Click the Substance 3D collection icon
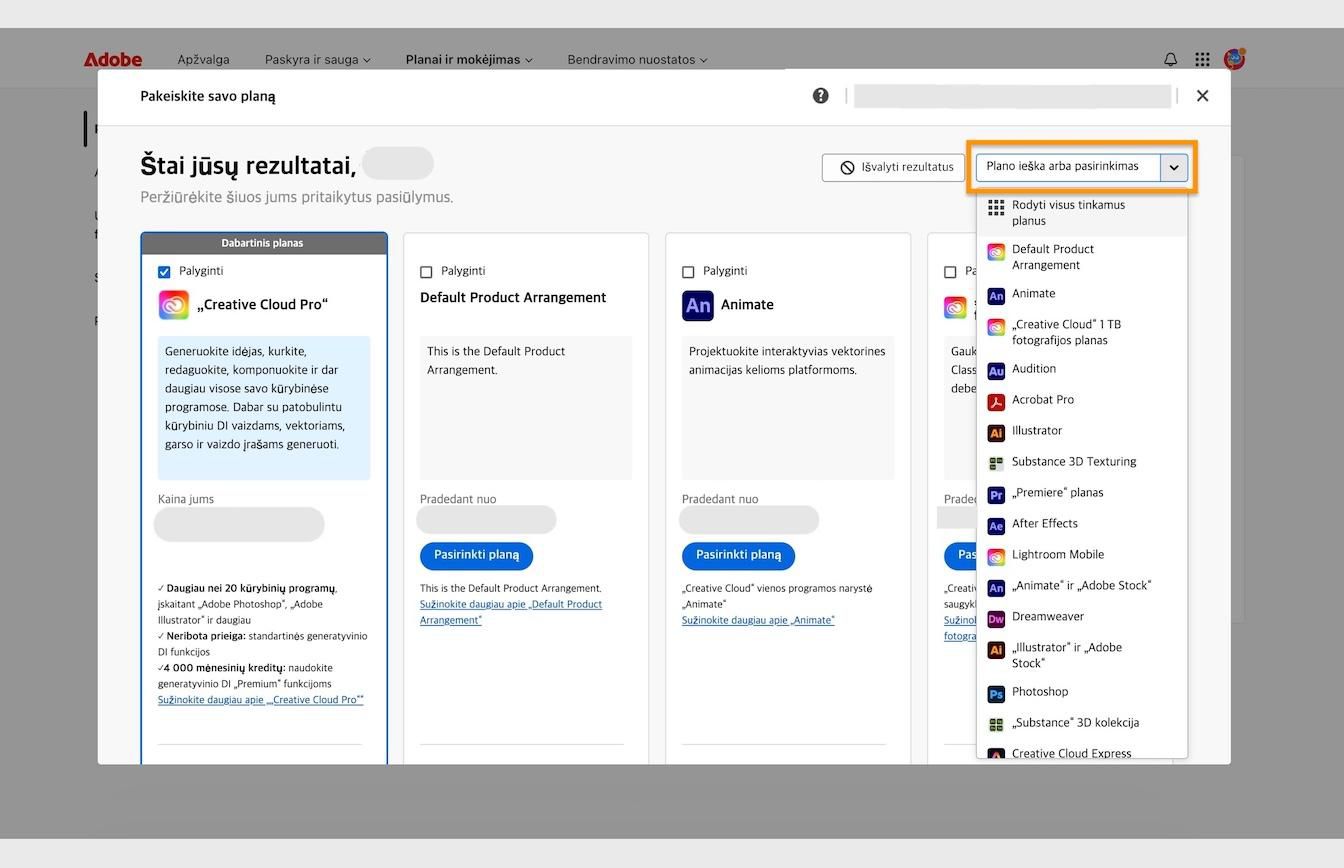The width and height of the screenshot is (1344, 868). click(x=996, y=725)
